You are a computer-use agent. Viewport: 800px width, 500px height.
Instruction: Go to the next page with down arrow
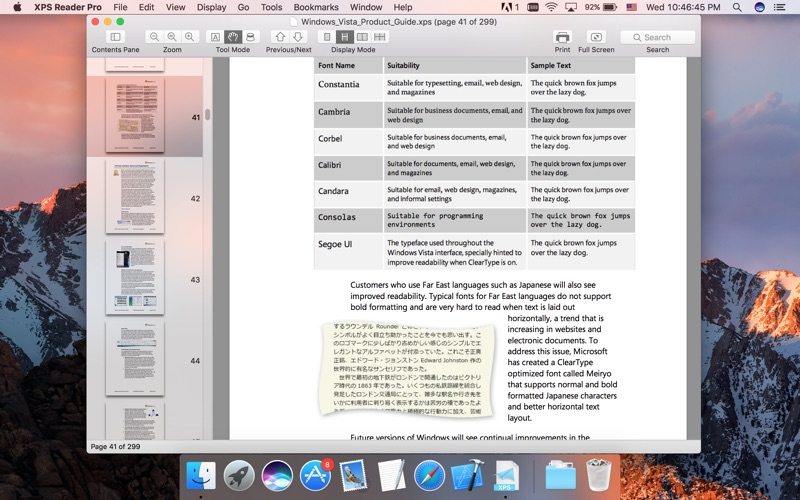pos(297,37)
